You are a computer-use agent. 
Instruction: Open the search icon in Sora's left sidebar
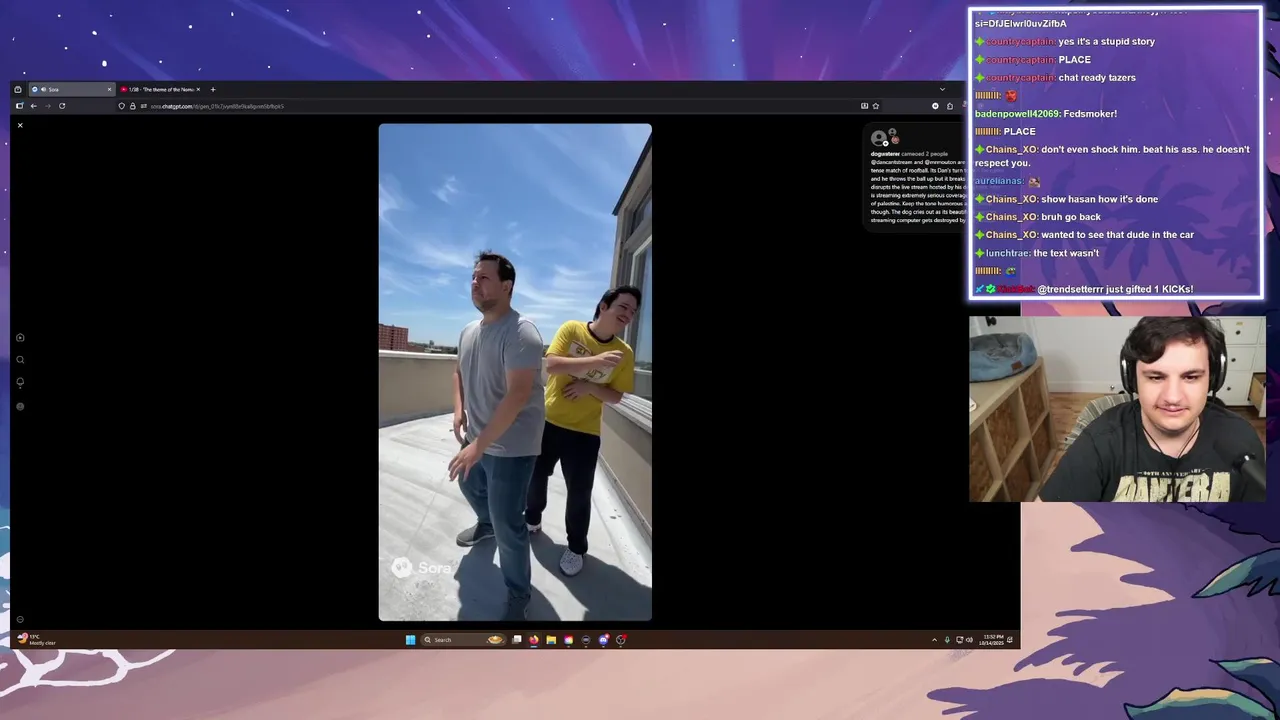pyautogui.click(x=20, y=360)
